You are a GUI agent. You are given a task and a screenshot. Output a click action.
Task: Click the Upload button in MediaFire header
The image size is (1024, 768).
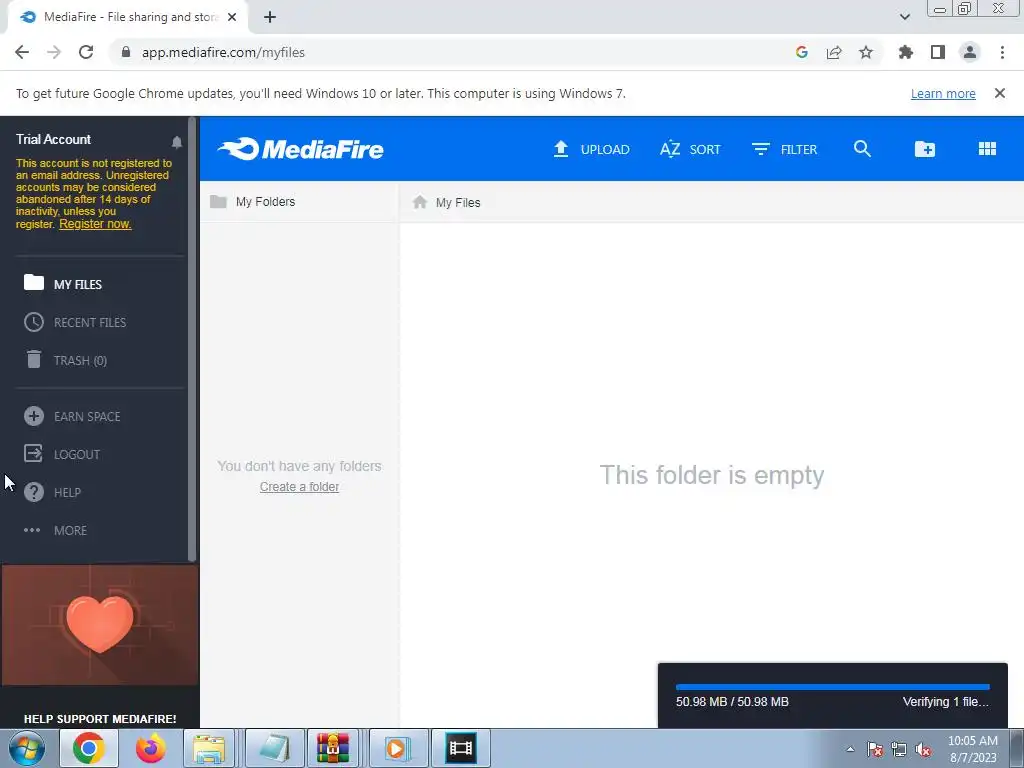coord(591,149)
